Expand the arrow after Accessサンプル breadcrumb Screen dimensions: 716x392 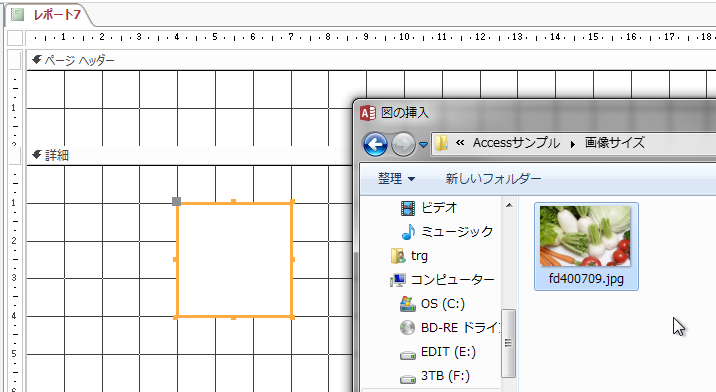(x=573, y=144)
